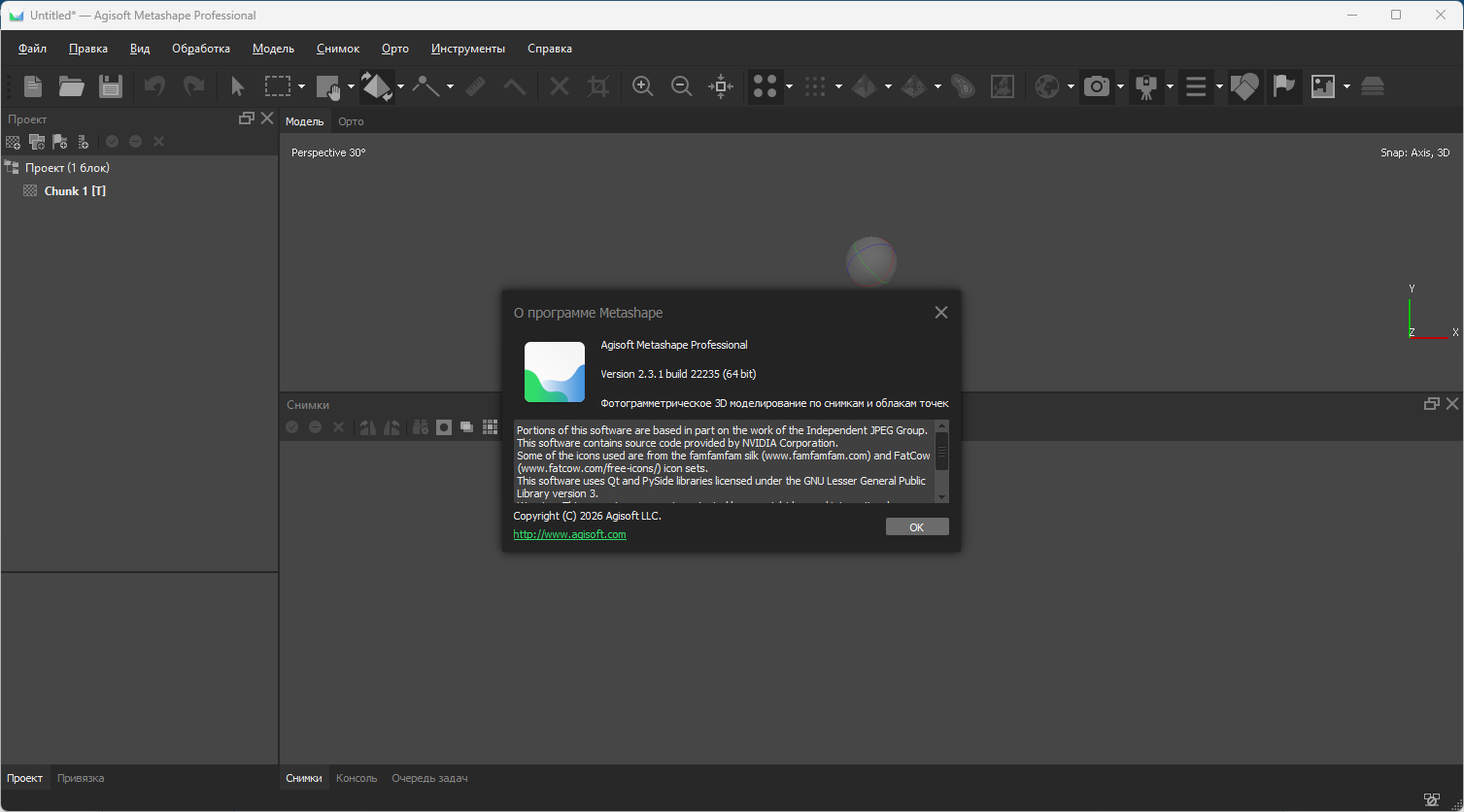Switch to the Консоль tab
This screenshot has width=1464, height=812.
coord(357,778)
